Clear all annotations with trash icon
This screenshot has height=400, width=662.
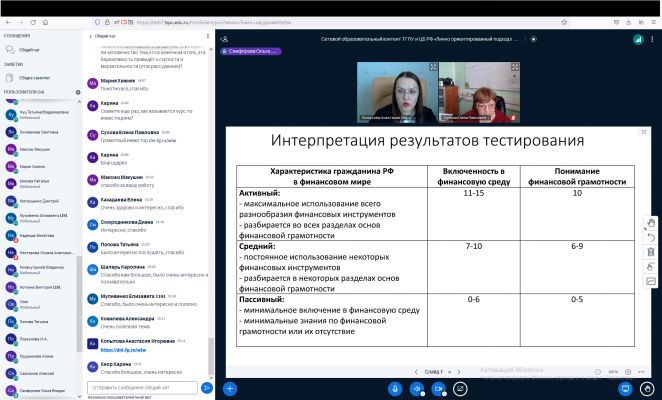click(x=651, y=252)
